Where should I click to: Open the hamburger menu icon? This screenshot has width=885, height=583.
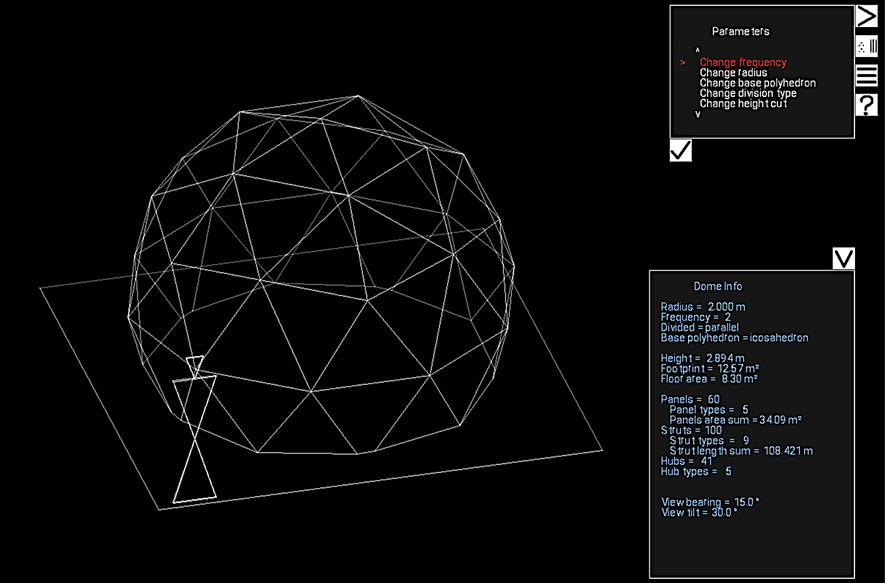(869, 76)
